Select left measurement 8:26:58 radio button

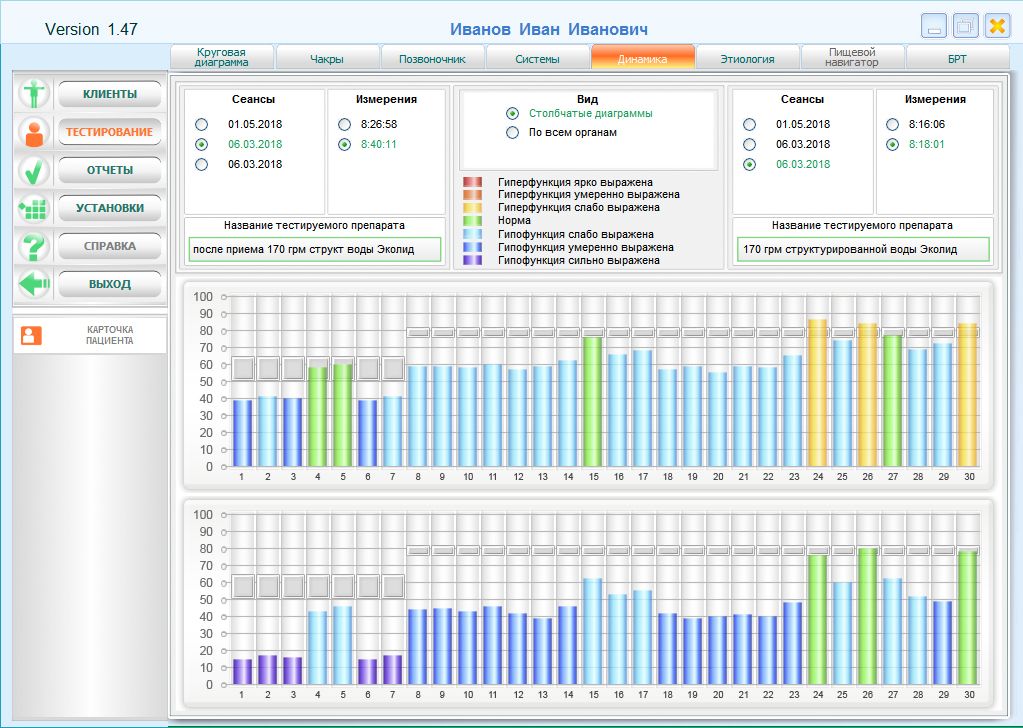coord(345,124)
